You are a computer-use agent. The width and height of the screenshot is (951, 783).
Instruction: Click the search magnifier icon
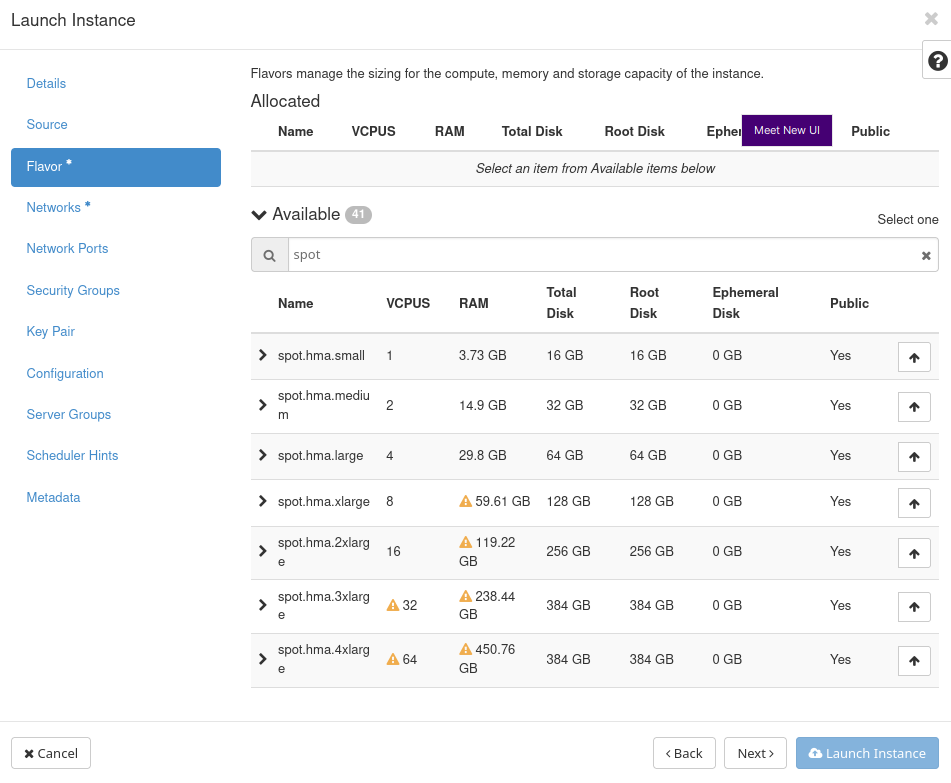point(269,256)
